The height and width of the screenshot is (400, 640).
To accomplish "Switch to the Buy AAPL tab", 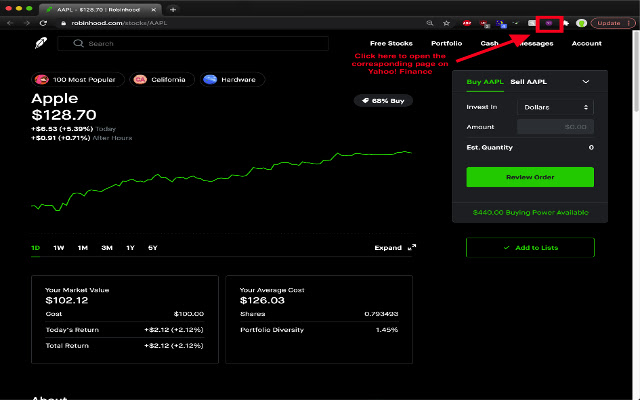I will pos(485,82).
